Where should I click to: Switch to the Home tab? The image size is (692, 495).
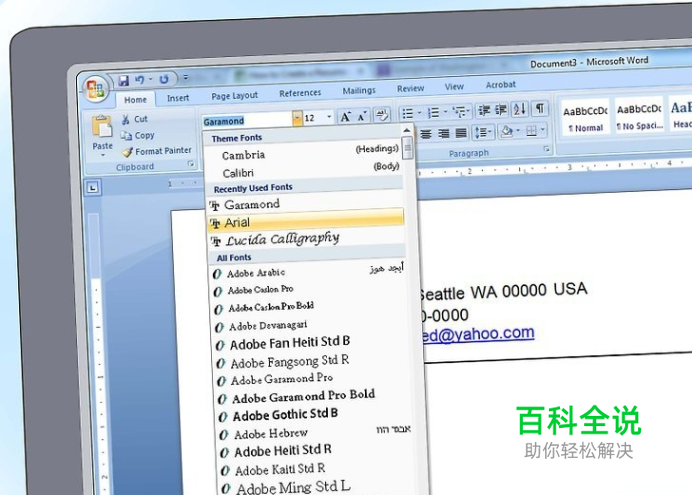[135, 100]
